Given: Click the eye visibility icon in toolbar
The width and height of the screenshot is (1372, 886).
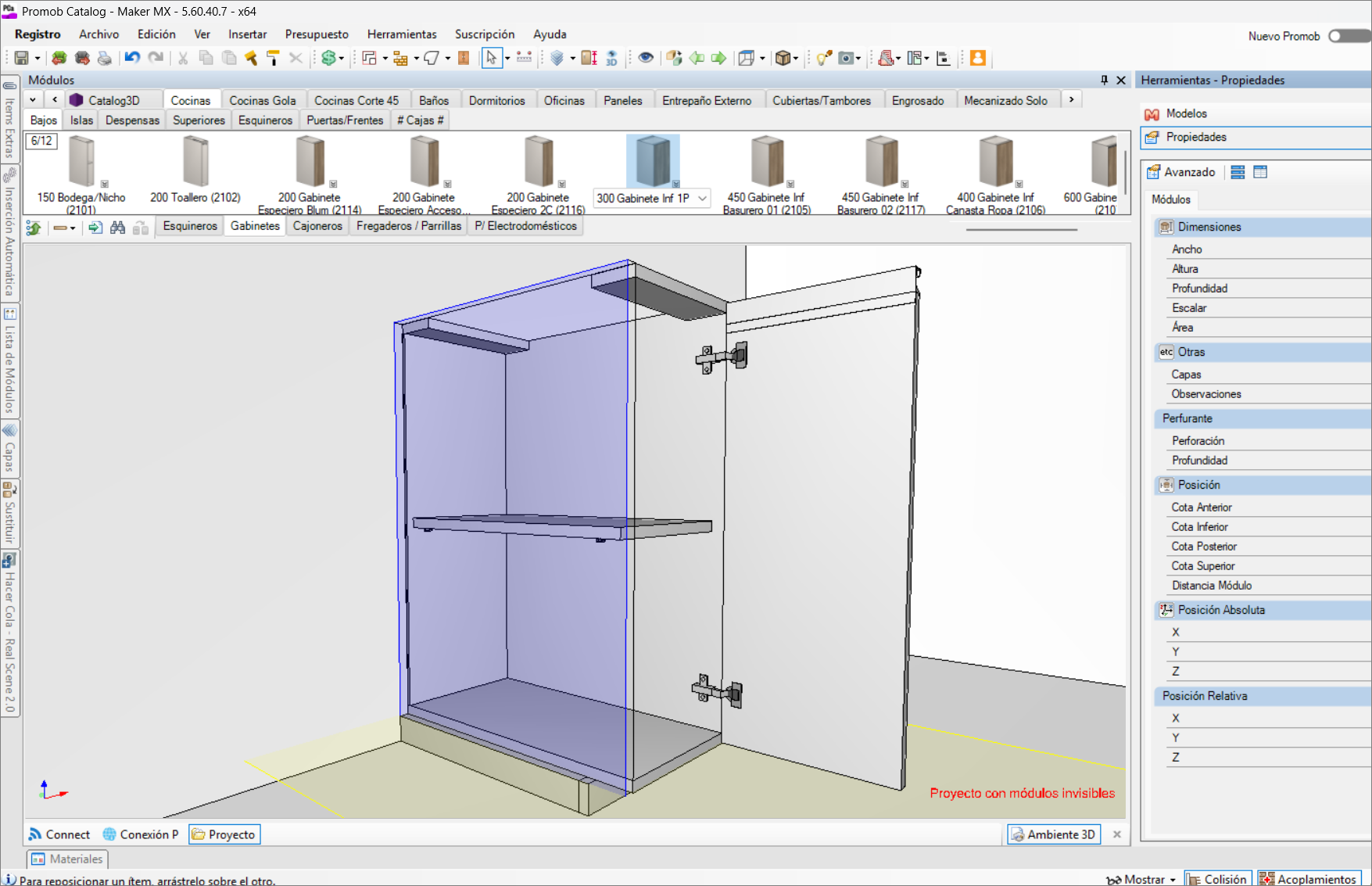Looking at the screenshot, I should tap(646, 58).
